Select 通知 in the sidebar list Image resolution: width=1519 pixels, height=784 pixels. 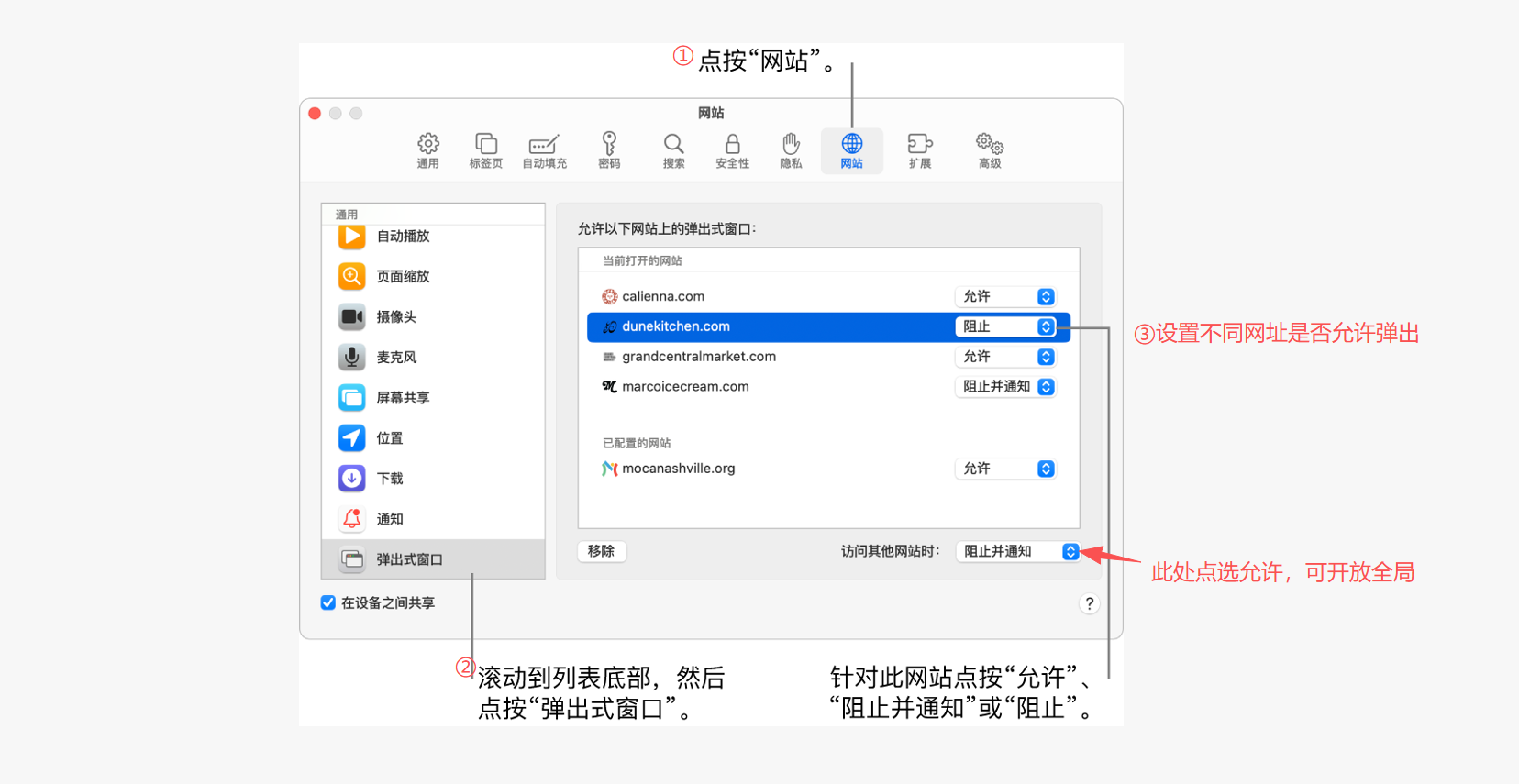point(433,518)
